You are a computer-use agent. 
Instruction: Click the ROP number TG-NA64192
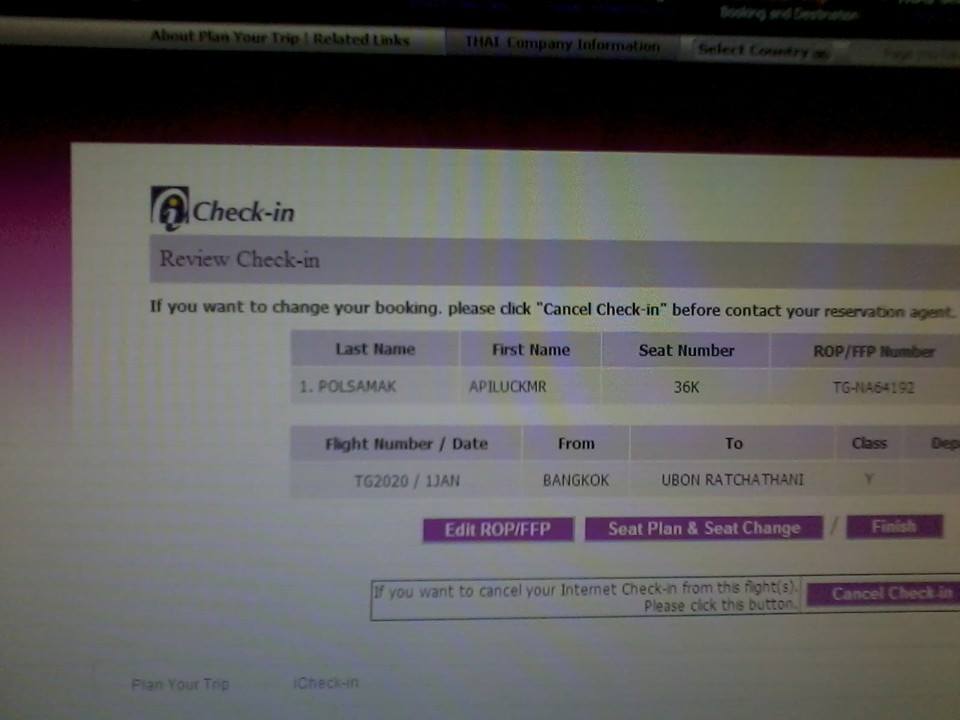(x=873, y=387)
